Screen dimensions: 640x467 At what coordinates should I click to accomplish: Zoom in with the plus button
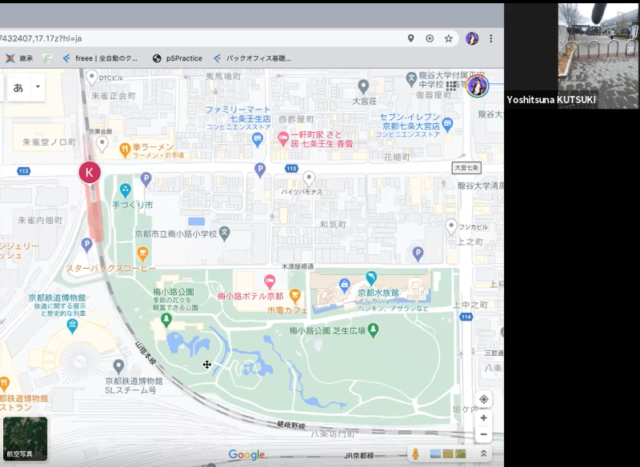[484, 418]
